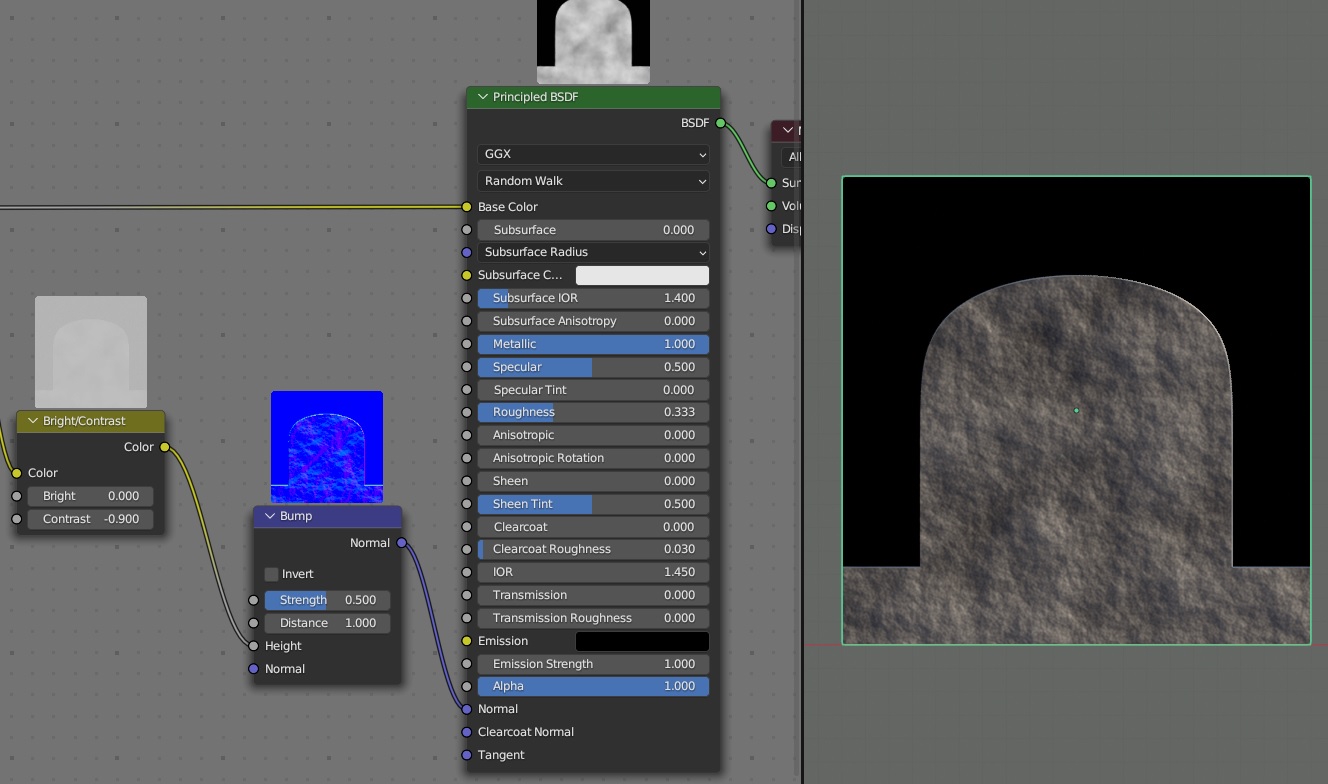Viewport: 1328px width, 784px height.
Task: Click the BSDF output socket
Action: (720, 123)
